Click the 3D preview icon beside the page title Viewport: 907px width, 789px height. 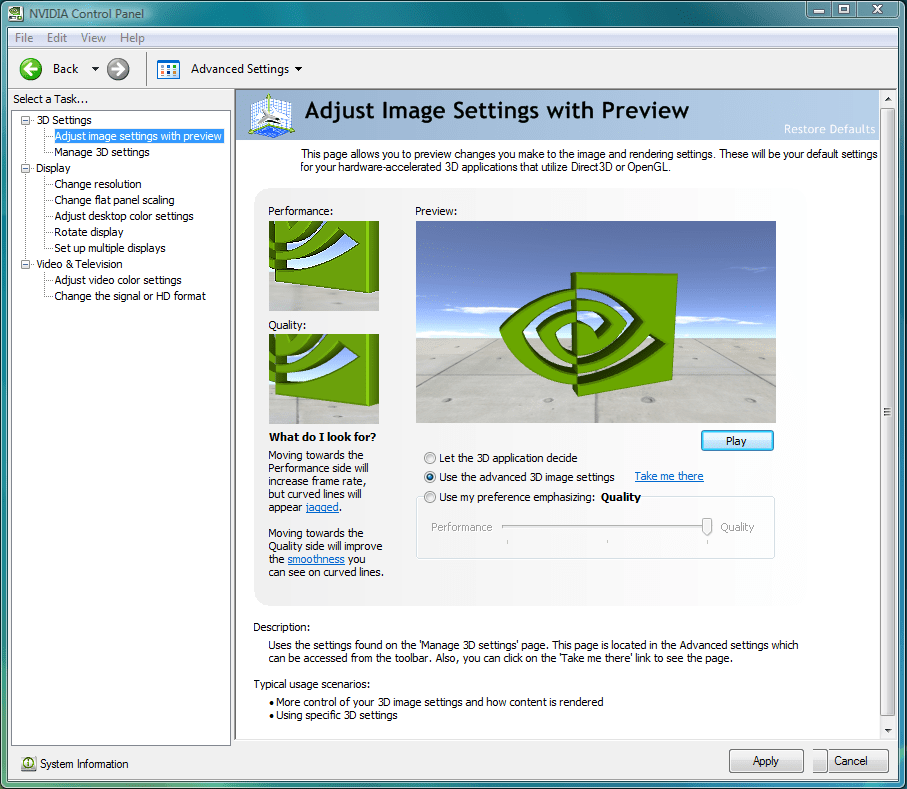pyautogui.click(x=270, y=115)
